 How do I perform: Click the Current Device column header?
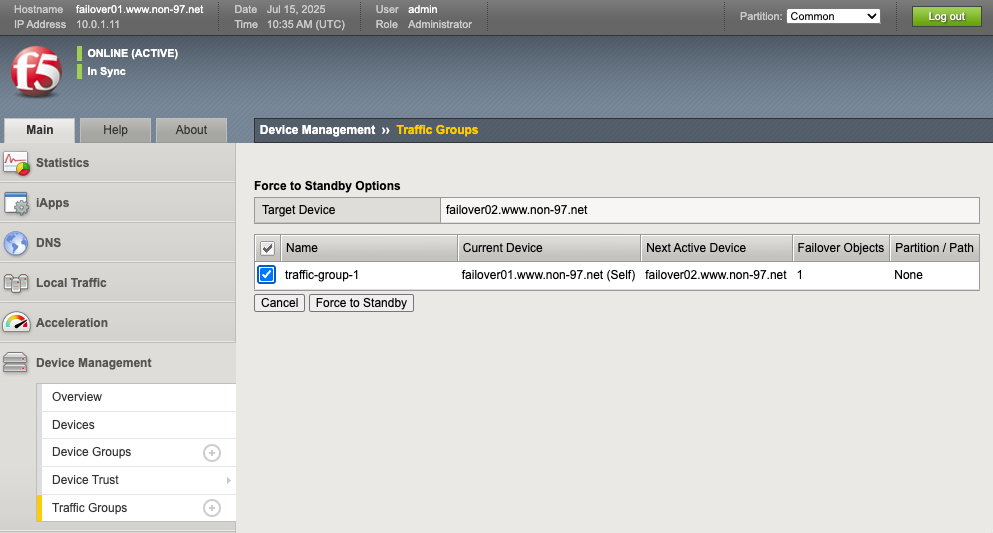[549, 248]
